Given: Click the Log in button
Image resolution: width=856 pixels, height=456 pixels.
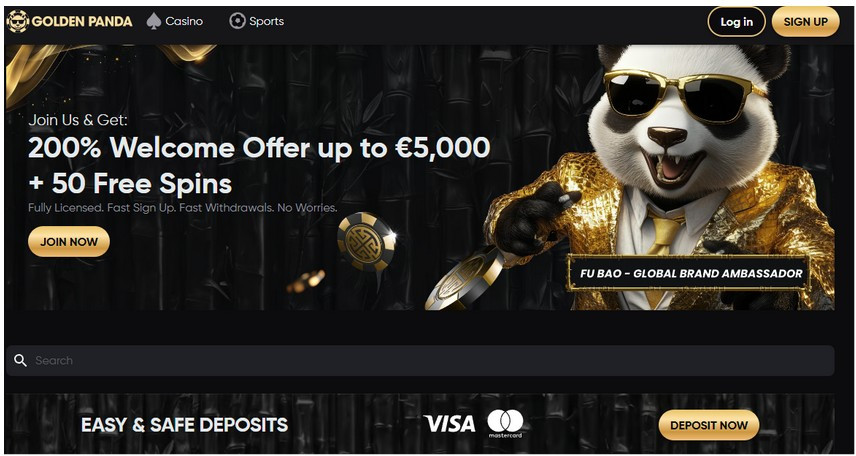Looking at the screenshot, I should coord(736,22).
